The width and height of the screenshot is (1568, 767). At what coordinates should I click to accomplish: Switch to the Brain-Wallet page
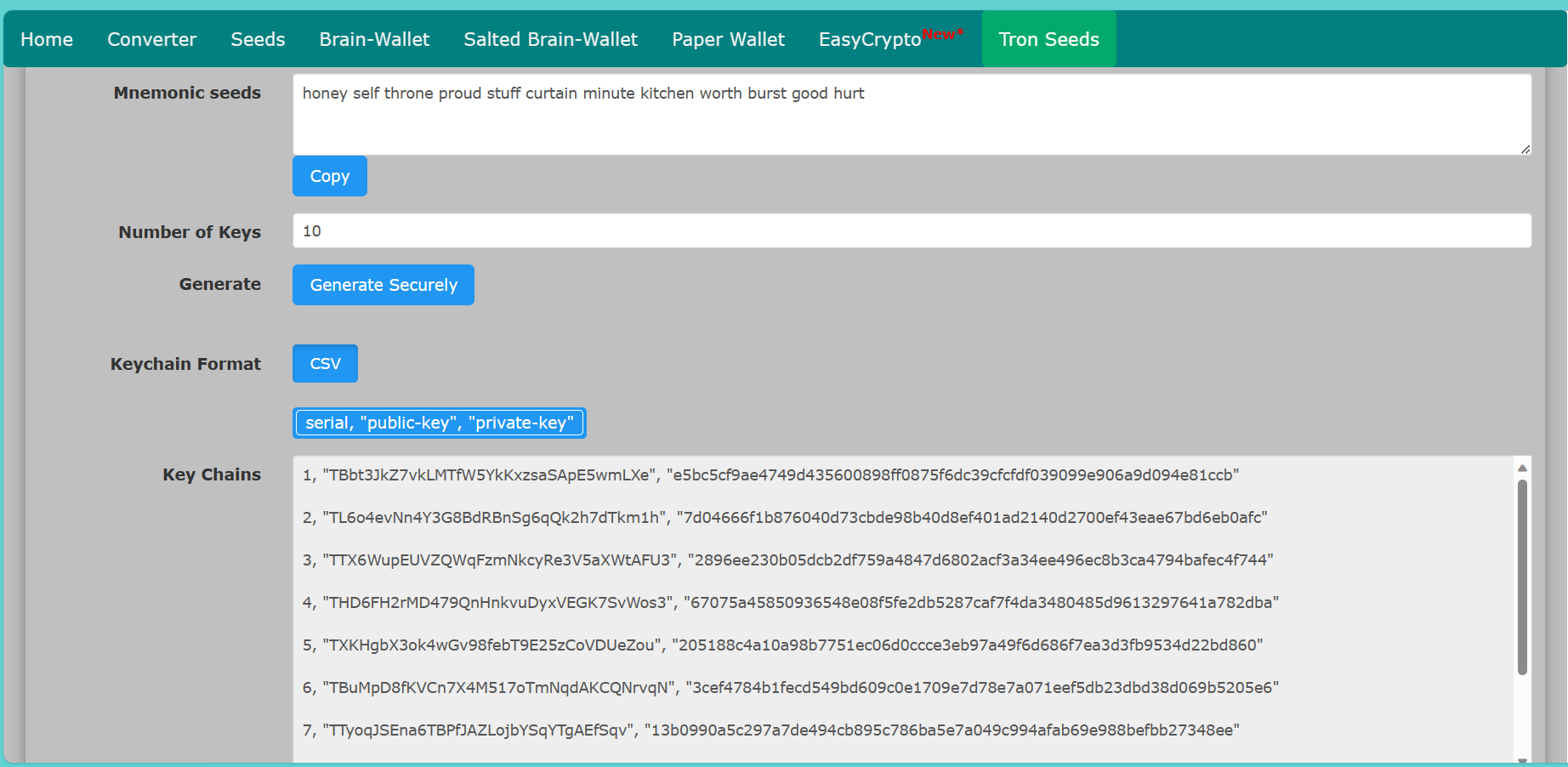click(x=374, y=39)
